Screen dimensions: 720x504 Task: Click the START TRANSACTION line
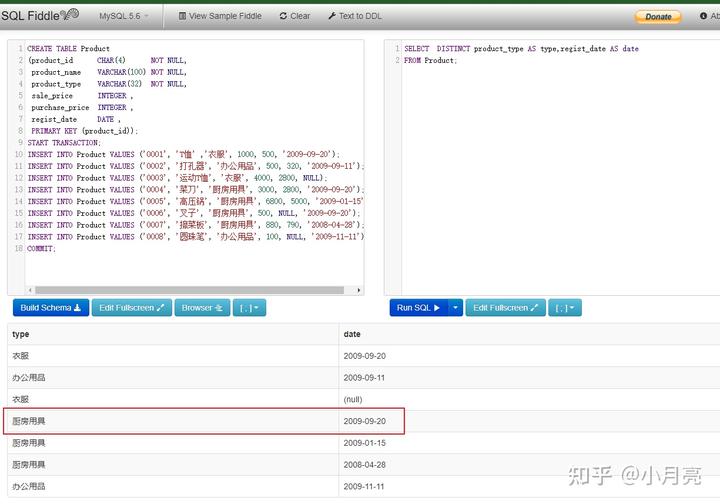point(64,143)
